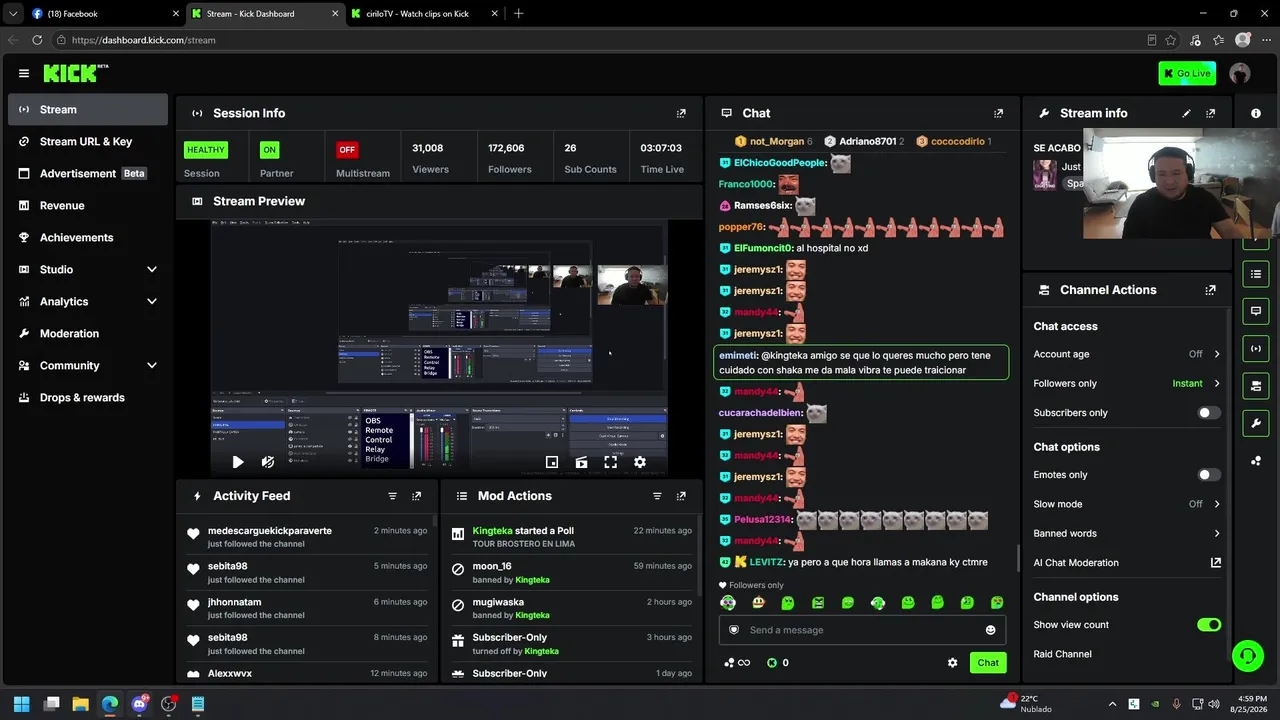Open Achievements in the sidebar
Screen dimensions: 1280x720
[x=88, y=238]
